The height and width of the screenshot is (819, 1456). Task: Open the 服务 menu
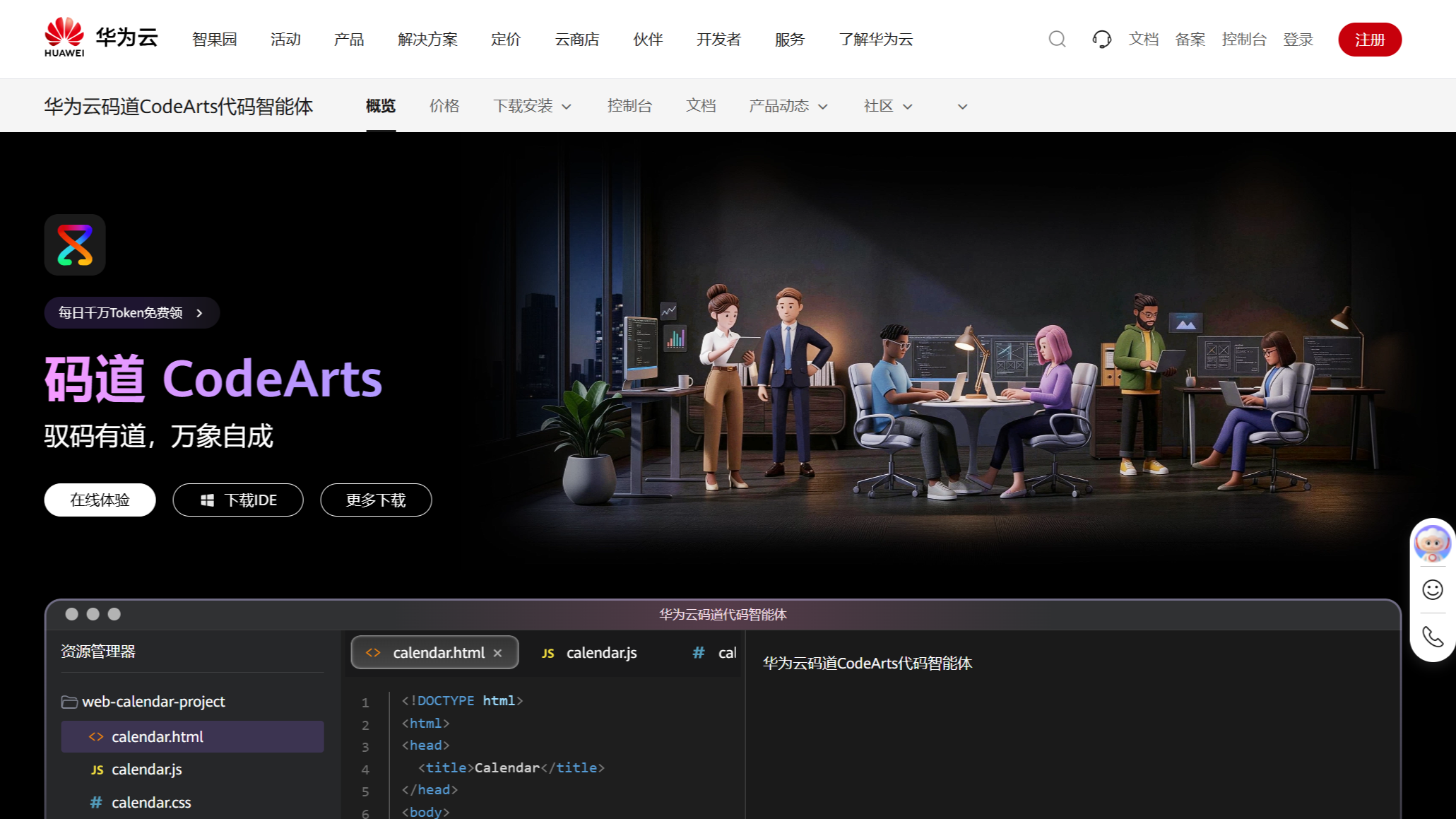(790, 40)
